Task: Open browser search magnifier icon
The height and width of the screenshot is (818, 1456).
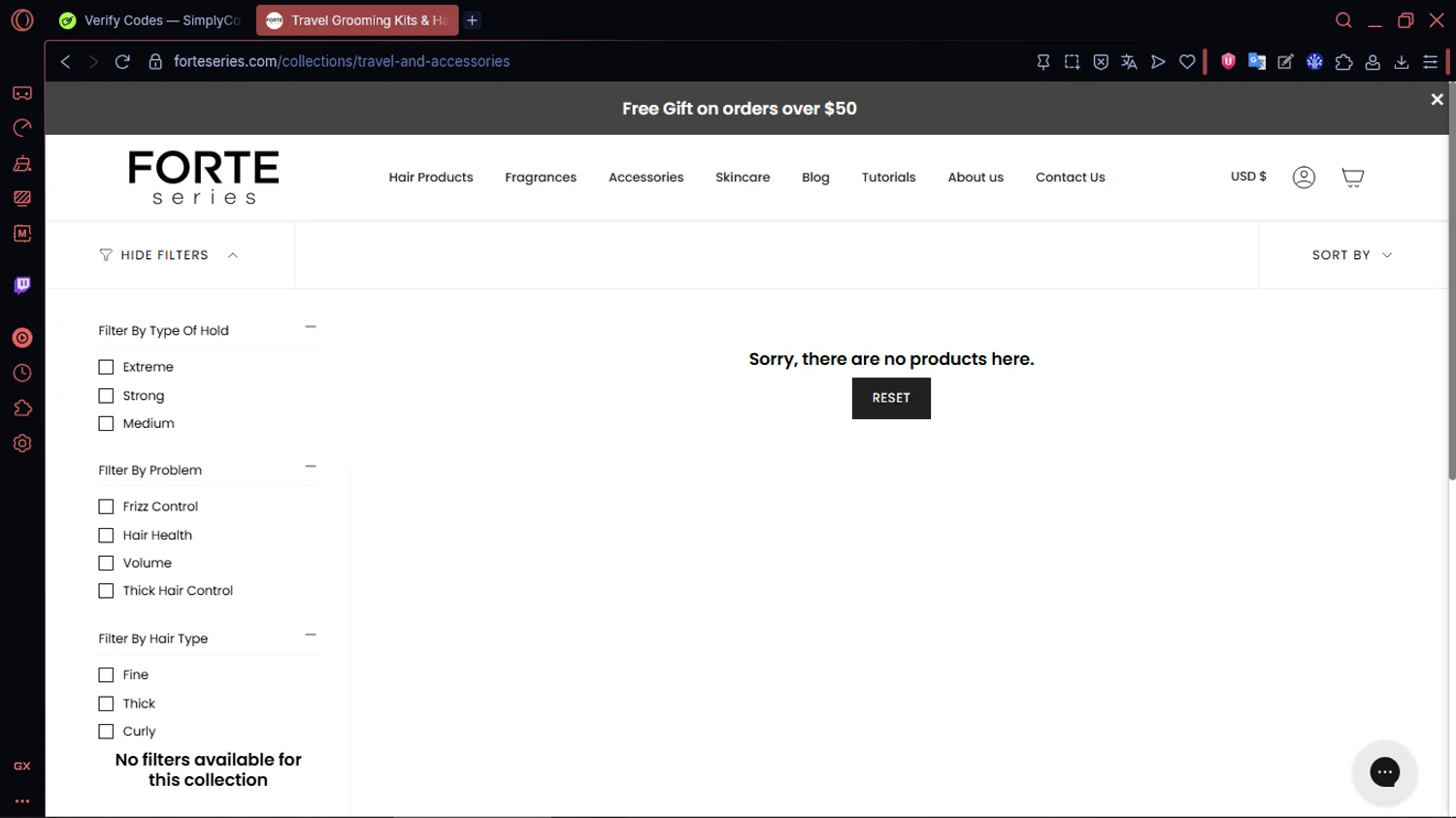Action: [1343, 20]
